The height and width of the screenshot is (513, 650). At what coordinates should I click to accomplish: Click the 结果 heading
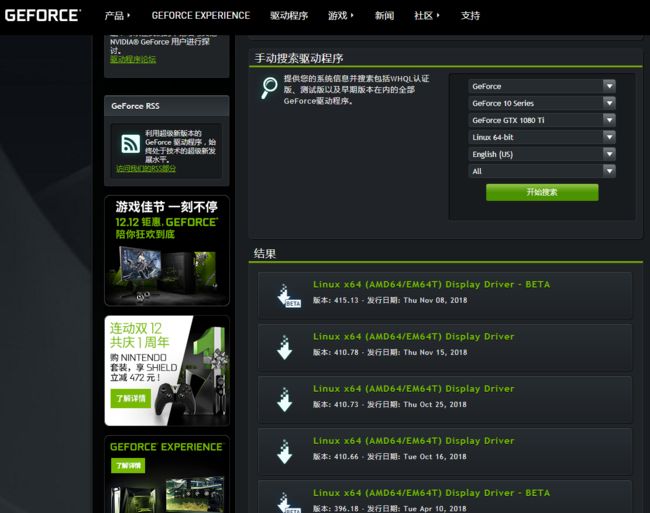(265, 254)
